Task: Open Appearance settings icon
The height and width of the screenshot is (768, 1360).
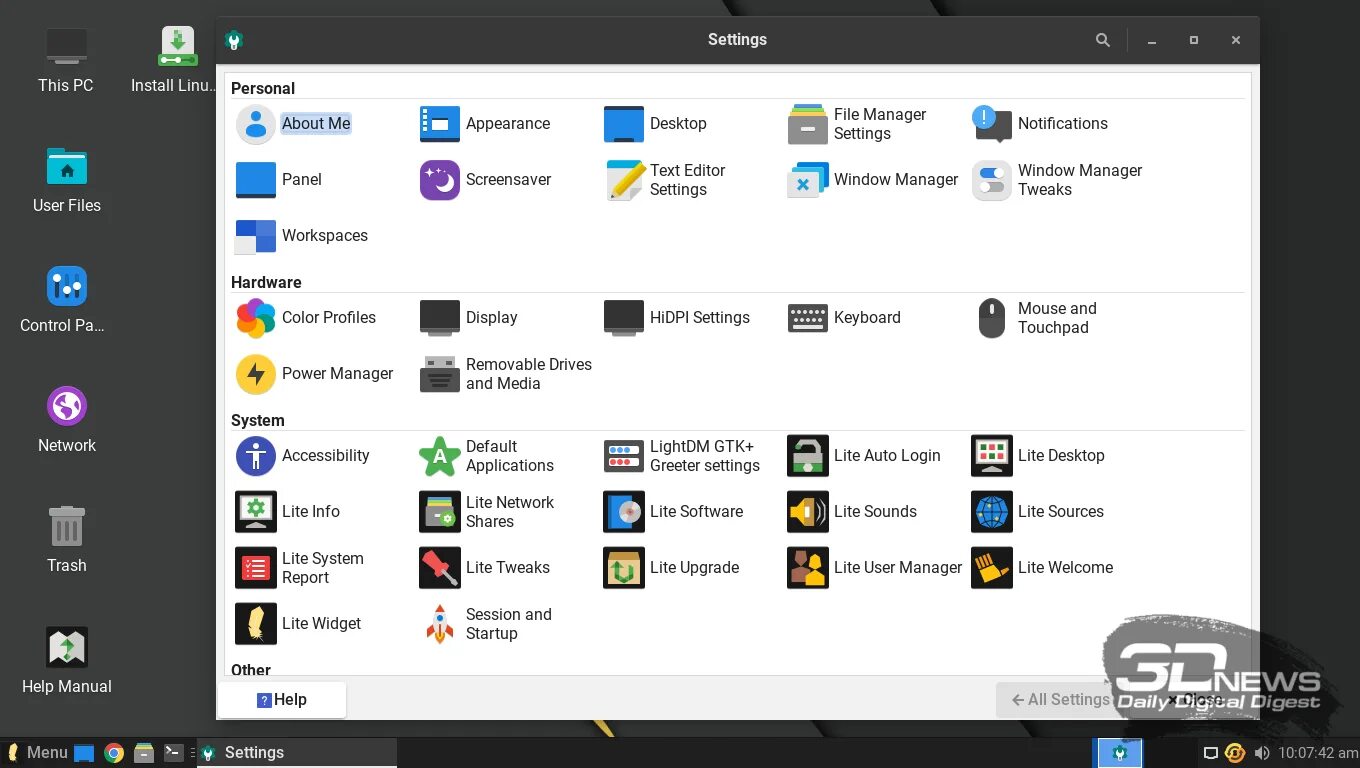Action: tap(440, 124)
